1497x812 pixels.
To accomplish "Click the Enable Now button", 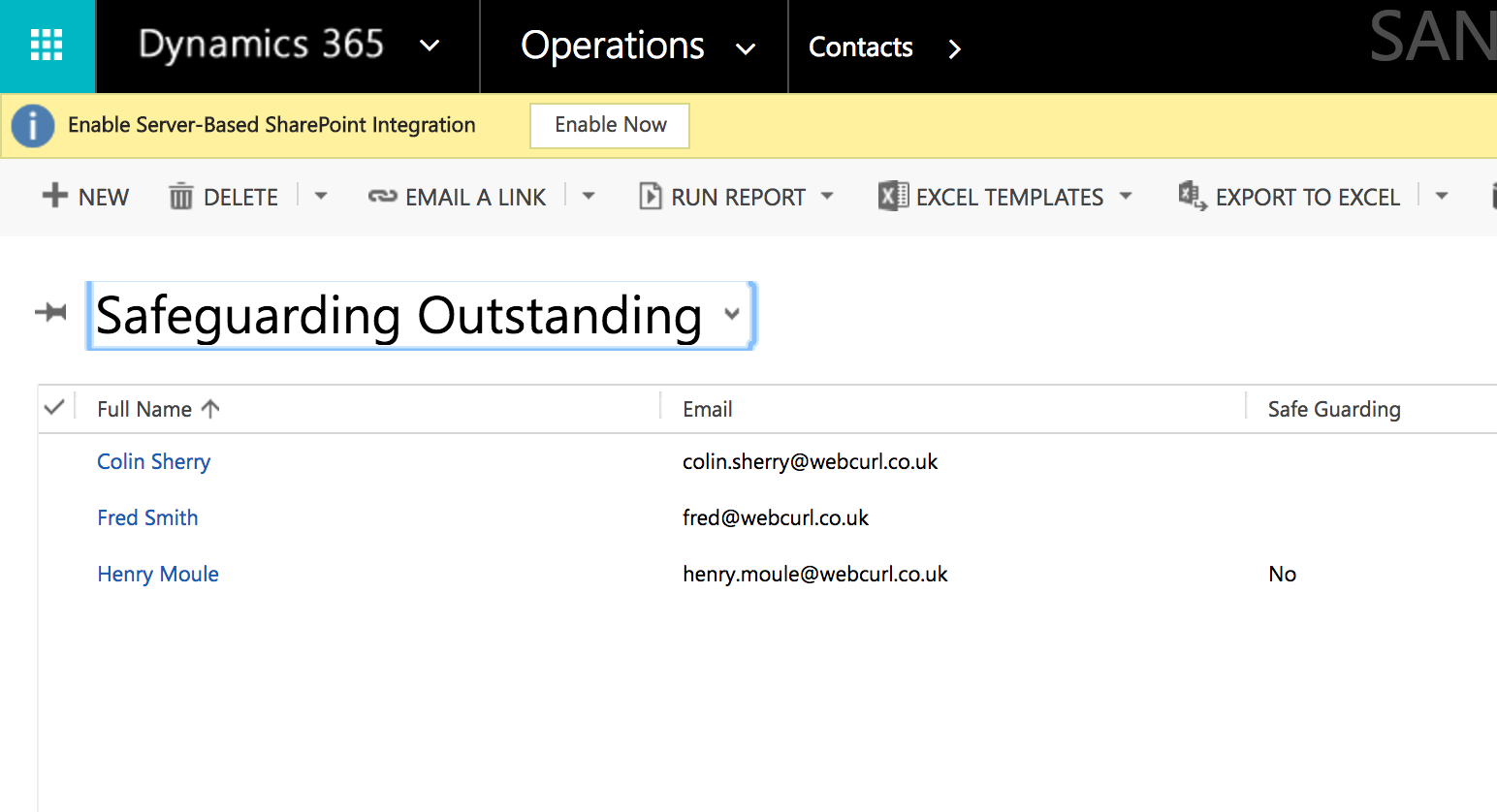I will point(609,125).
